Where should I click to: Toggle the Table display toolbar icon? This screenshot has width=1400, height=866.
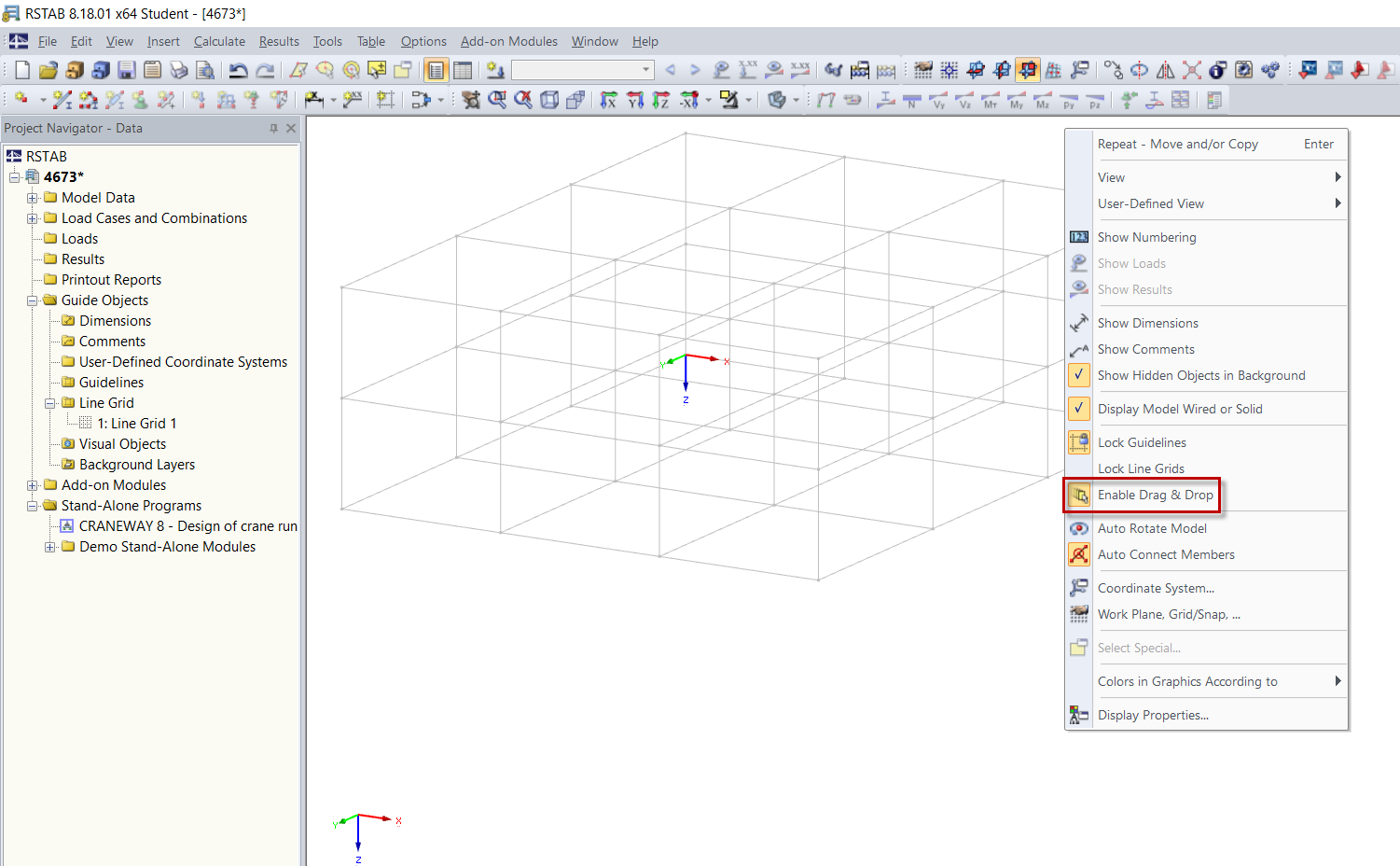click(x=463, y=70)
